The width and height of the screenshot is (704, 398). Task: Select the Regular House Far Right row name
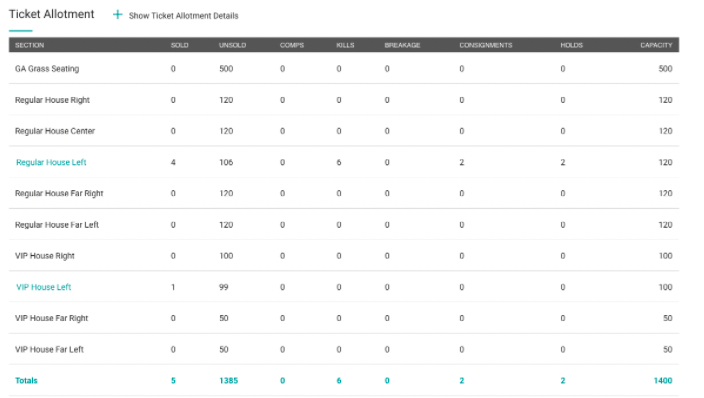59,193
